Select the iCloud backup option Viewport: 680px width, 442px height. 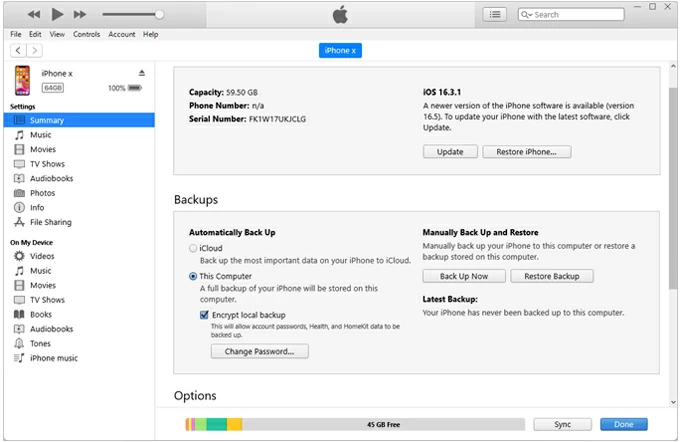tap(193, 247)
